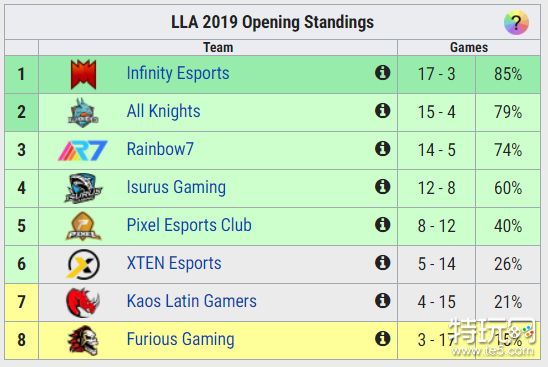Click the red Infinity Esports logo
Viewport: 548px width, 367px height.
point(83,74)
